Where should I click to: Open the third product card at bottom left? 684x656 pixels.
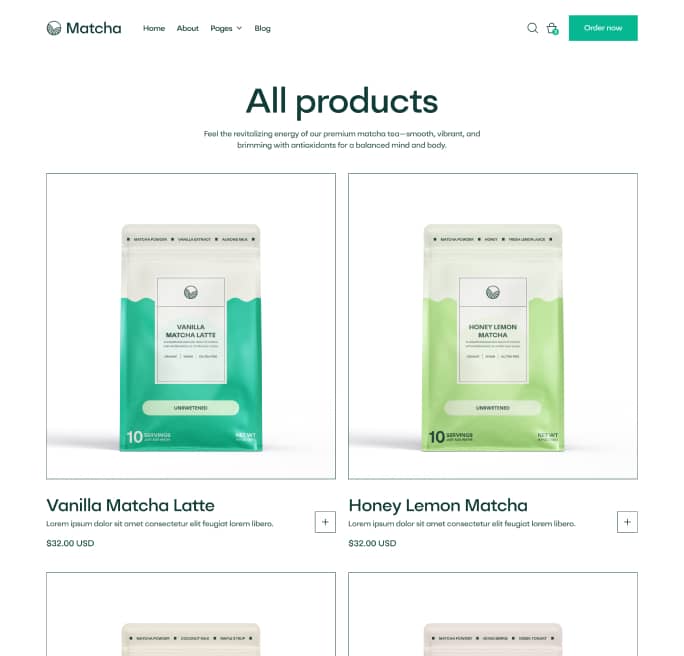coord(191,614)
